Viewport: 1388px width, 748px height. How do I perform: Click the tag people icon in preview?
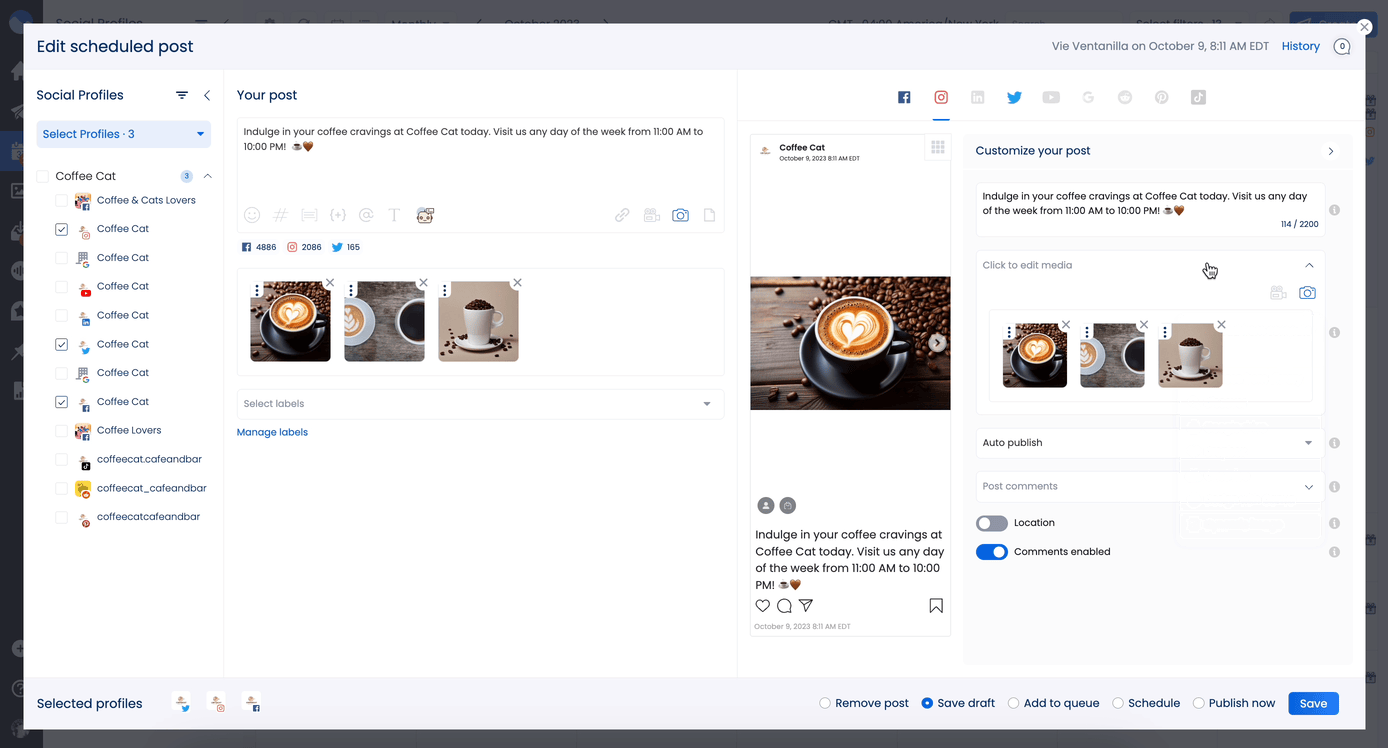(766, 505)
